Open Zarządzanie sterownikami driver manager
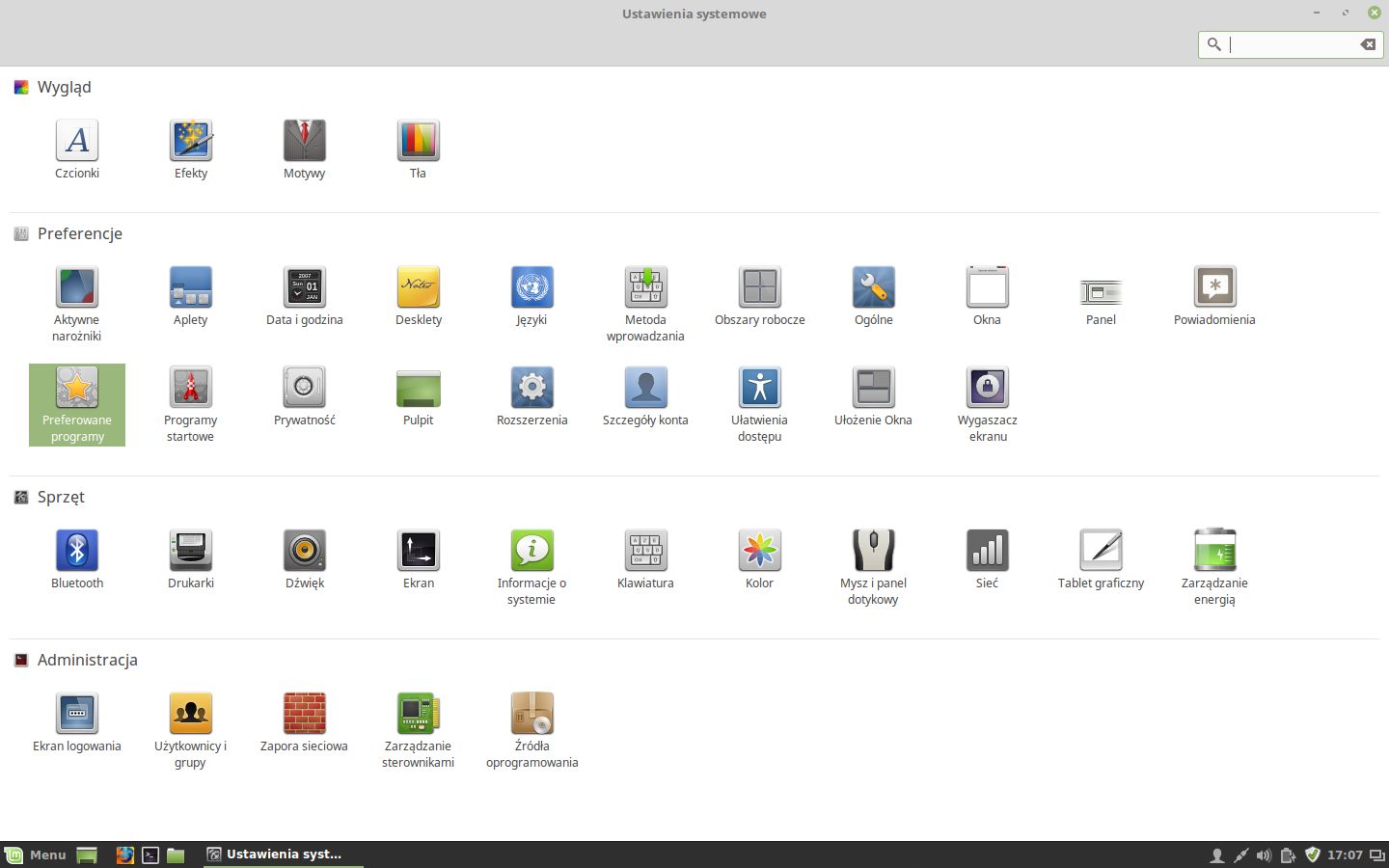The height and width of the screenshot is (868, 1389). click(x=419, y=730)
